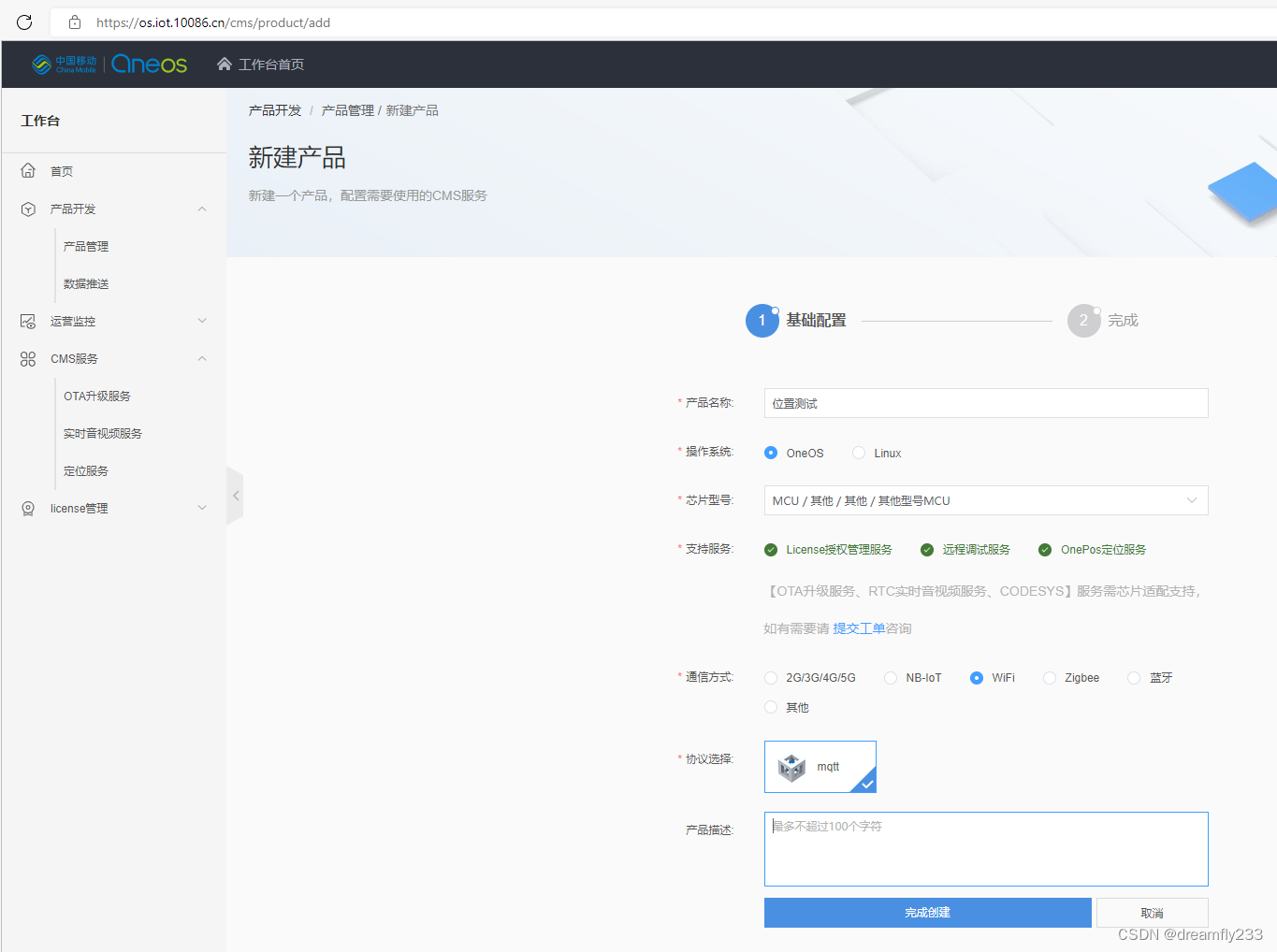Choose Zigbee communication method
The width and height of the screenshot is (1277, 952).
point(1050,678)
